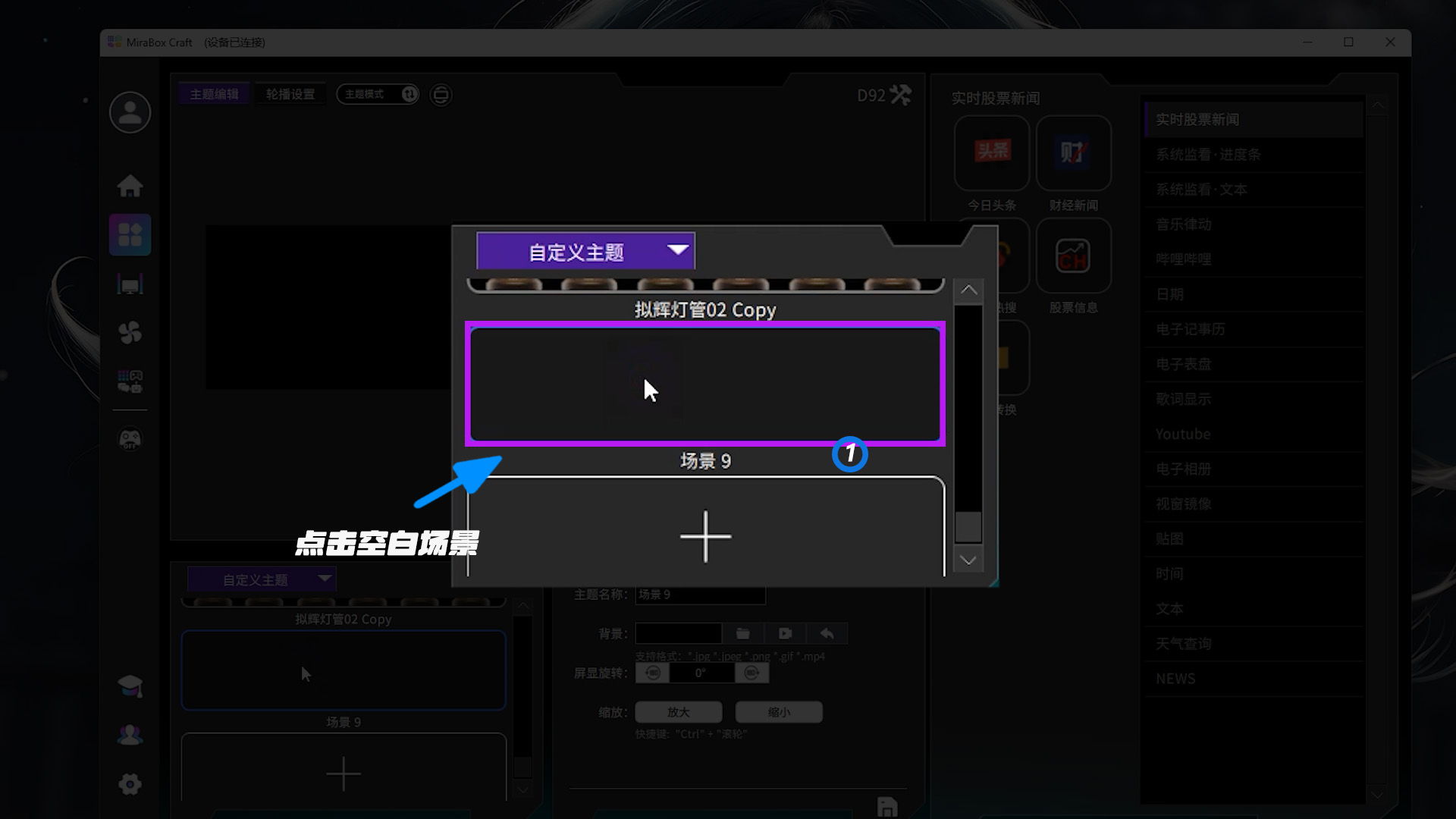Open the fan control sidebar icon
This screenshot has width=1456, height=819.
130,332
